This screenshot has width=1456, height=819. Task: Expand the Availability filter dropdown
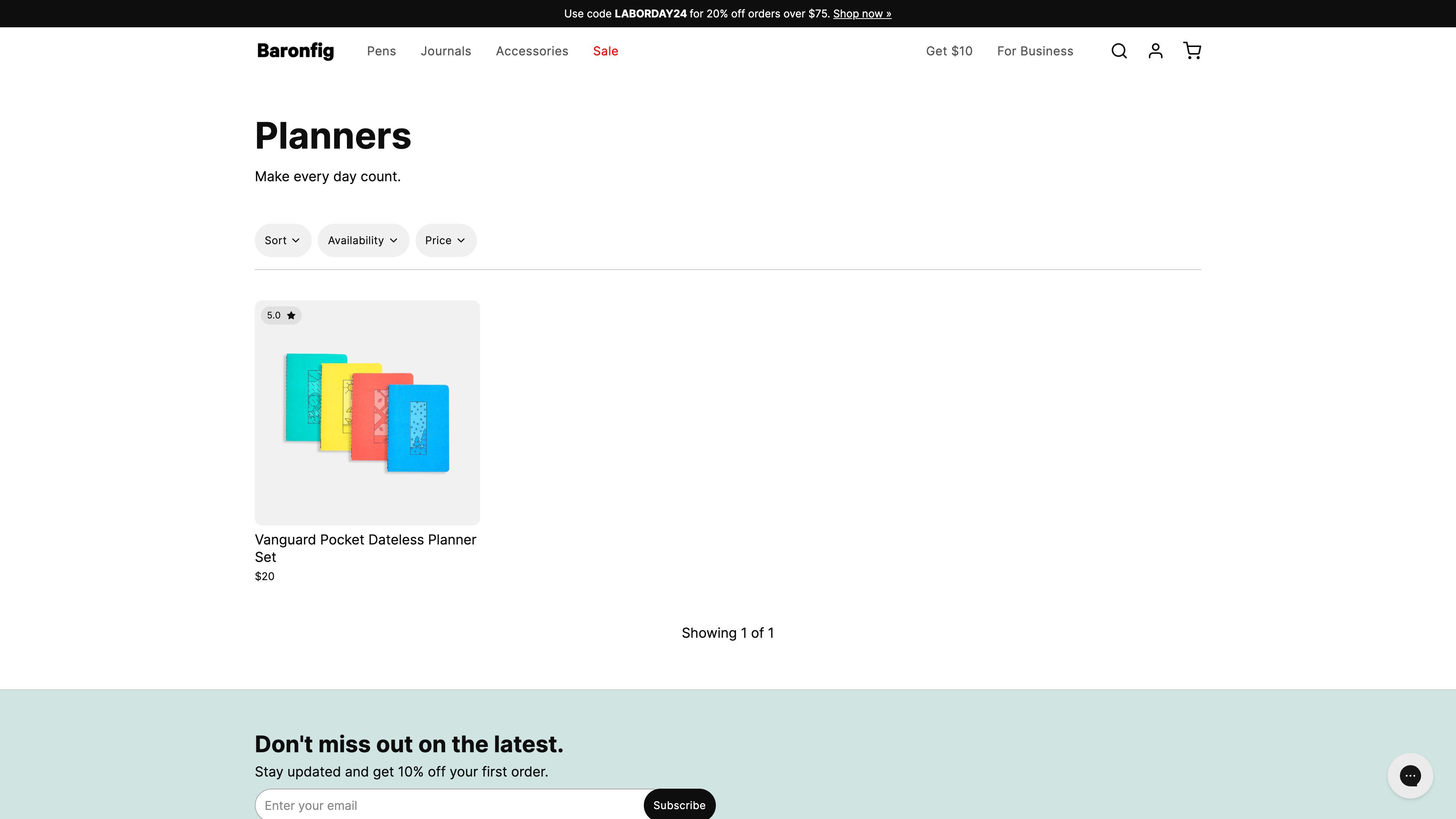coord(363,240)
